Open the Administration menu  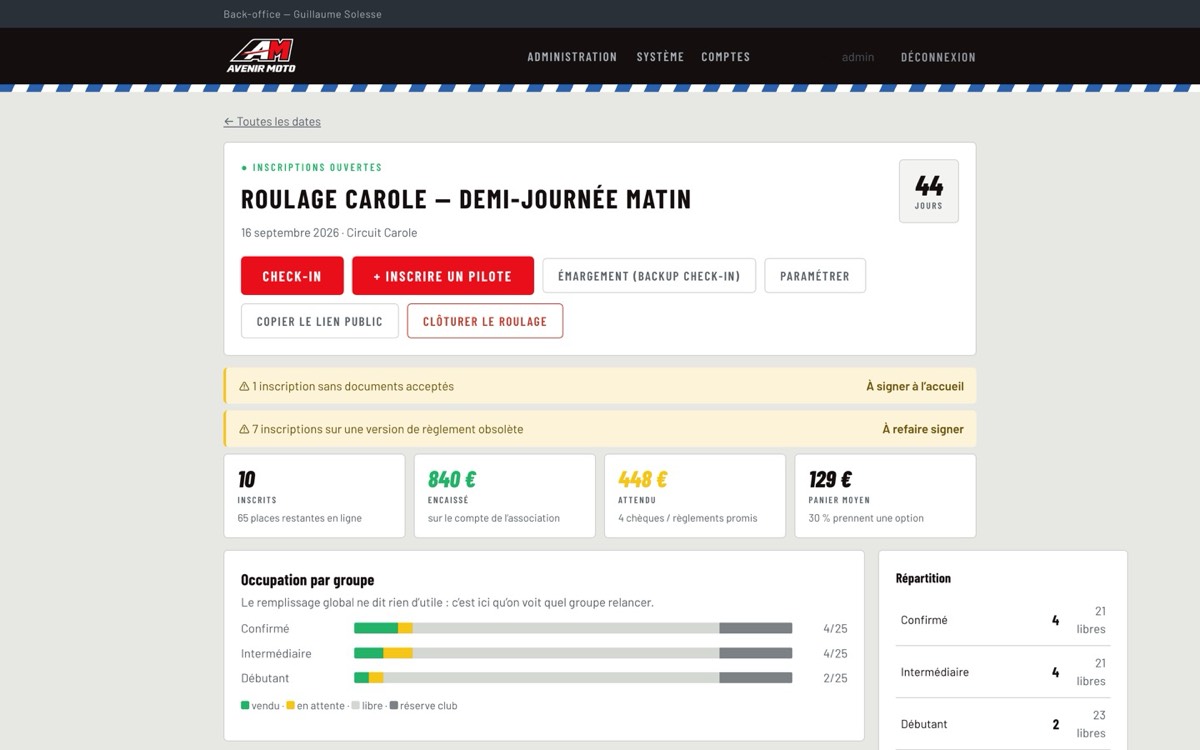572,57
